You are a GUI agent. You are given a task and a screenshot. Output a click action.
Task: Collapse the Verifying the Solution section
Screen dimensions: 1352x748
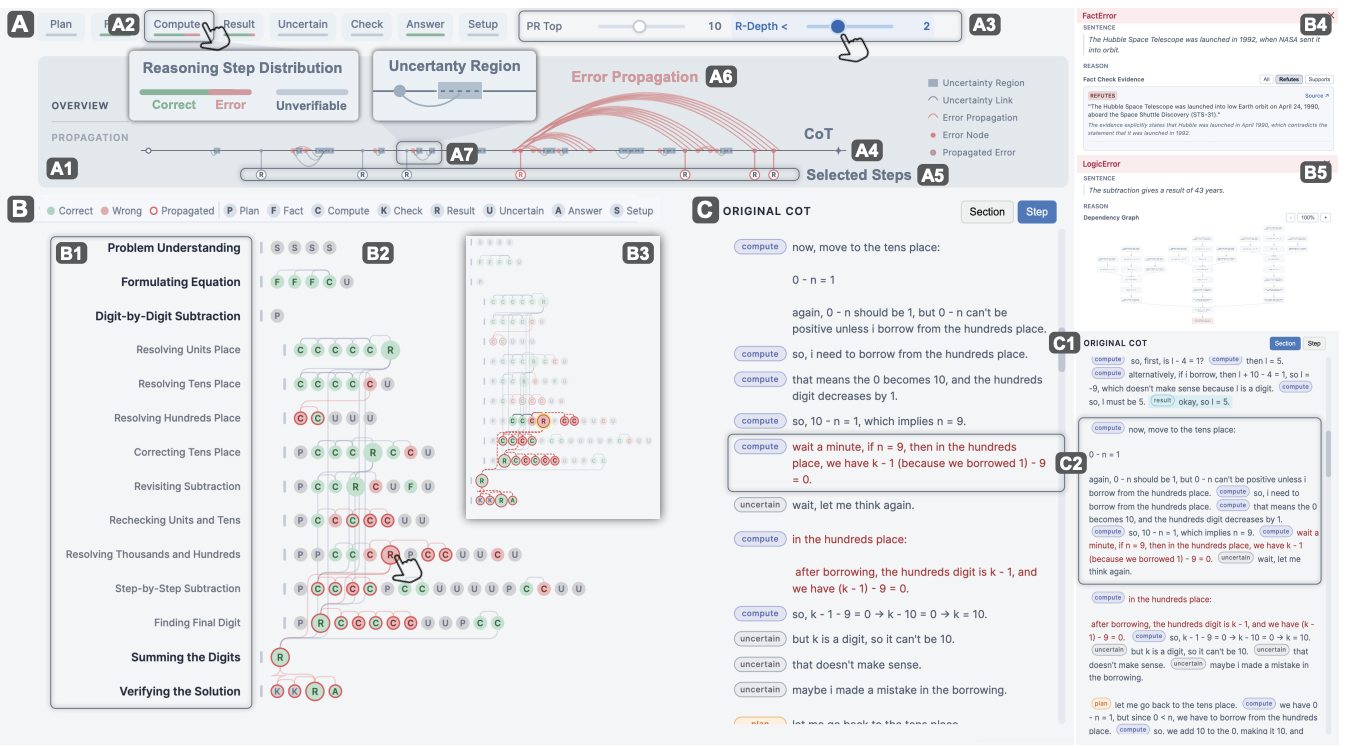180,691
